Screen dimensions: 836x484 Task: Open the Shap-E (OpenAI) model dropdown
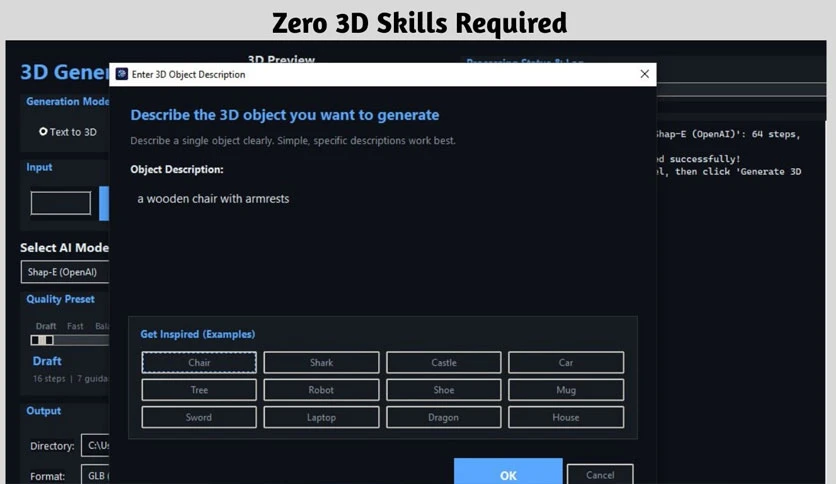65,272
